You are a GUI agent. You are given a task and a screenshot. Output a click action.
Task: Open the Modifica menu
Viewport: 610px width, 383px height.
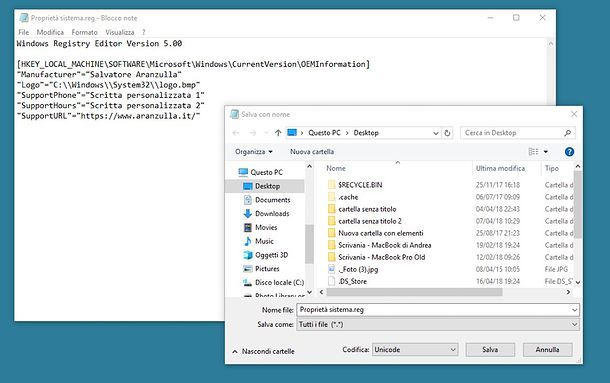(50, 32)
